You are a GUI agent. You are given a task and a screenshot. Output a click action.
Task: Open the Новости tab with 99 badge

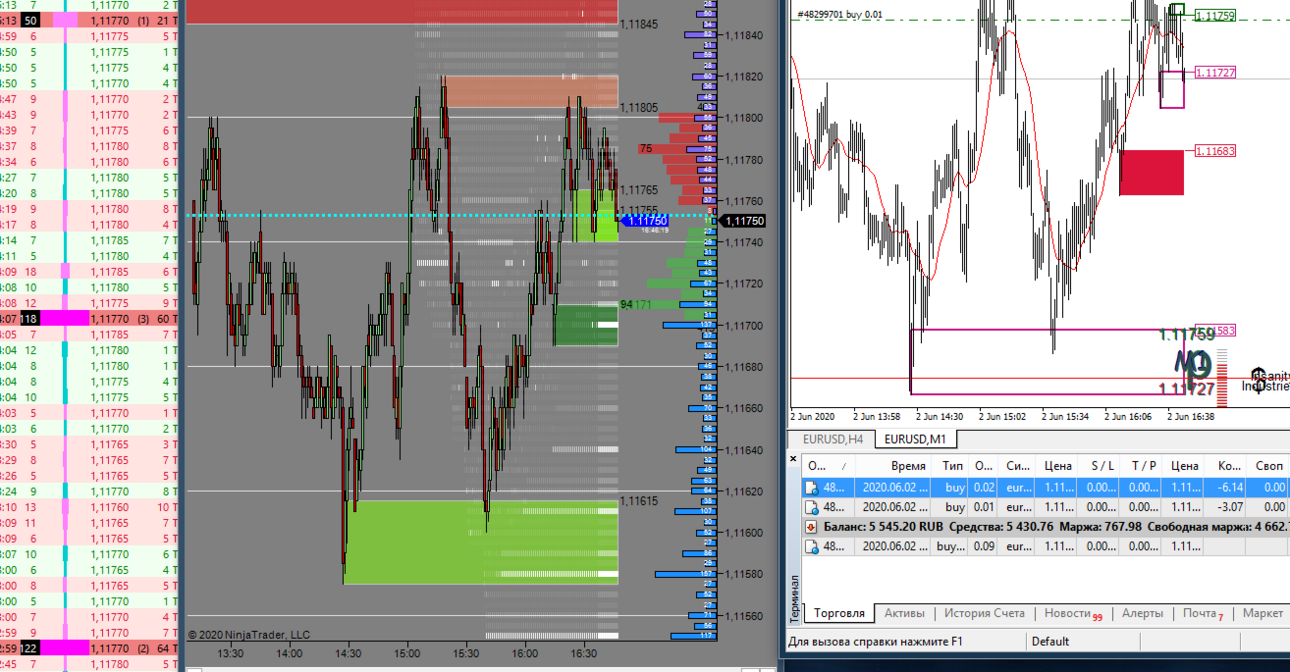(x=1073, y=613)
